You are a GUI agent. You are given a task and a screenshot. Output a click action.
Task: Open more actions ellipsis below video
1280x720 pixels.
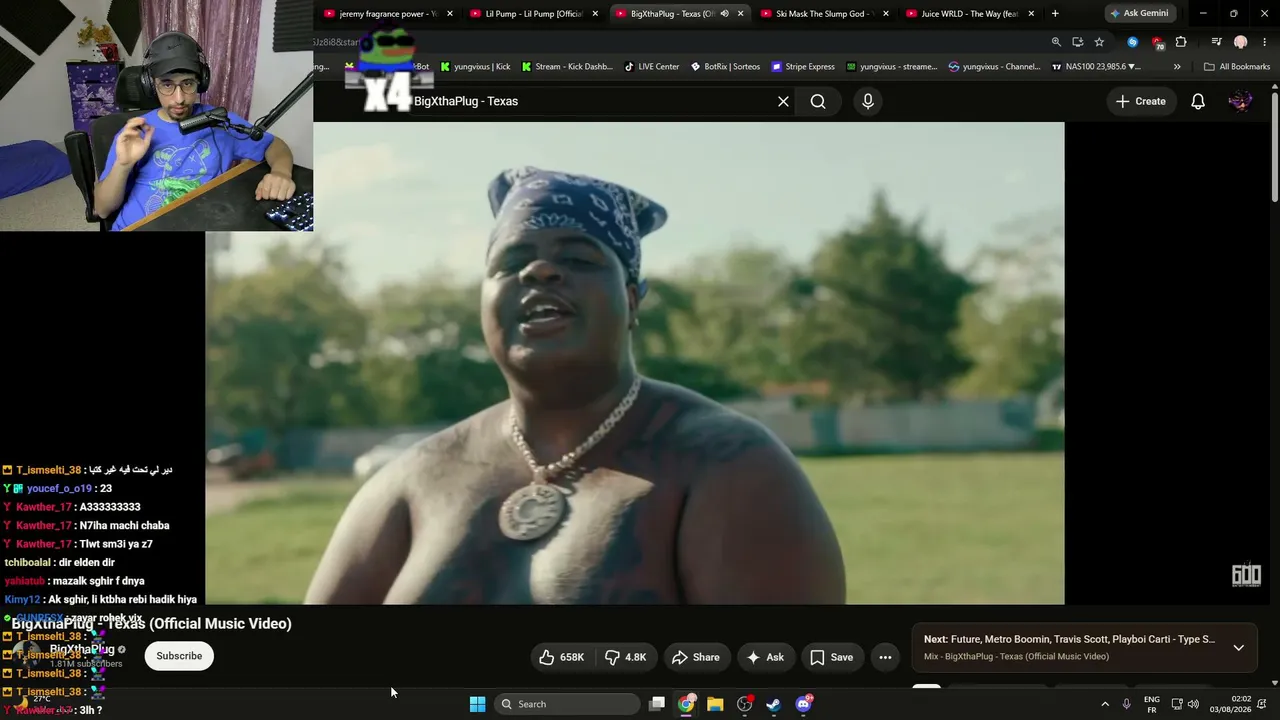pos(885,657)
